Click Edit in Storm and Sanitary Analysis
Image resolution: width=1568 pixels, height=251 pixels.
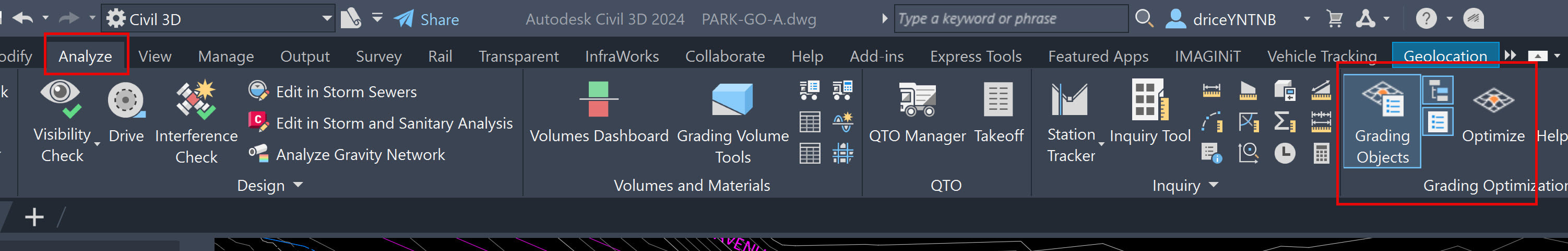tap(381, 122)
